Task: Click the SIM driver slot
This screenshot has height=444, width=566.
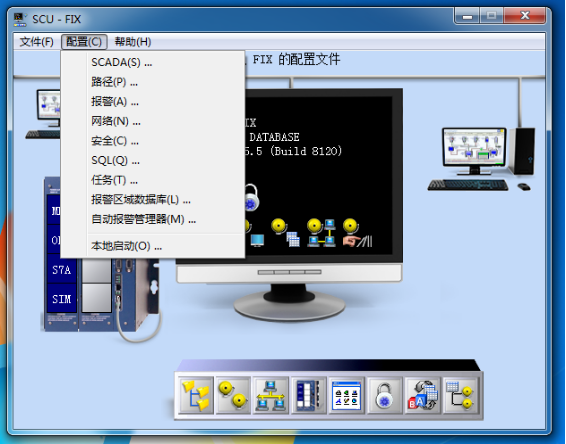Action: pos(61,299)
